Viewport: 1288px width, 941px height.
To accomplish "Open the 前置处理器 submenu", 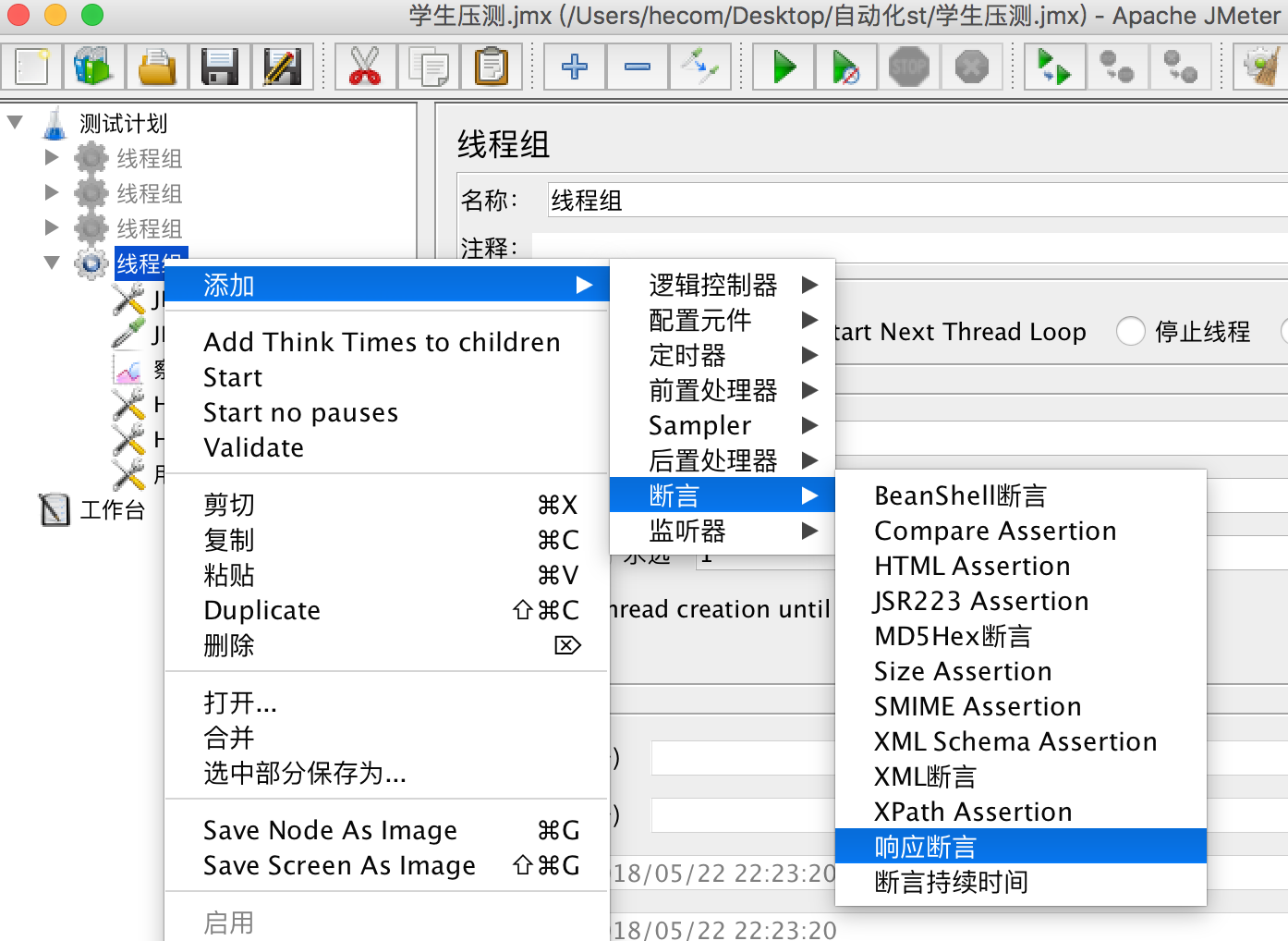I will (x=723, y=390).
